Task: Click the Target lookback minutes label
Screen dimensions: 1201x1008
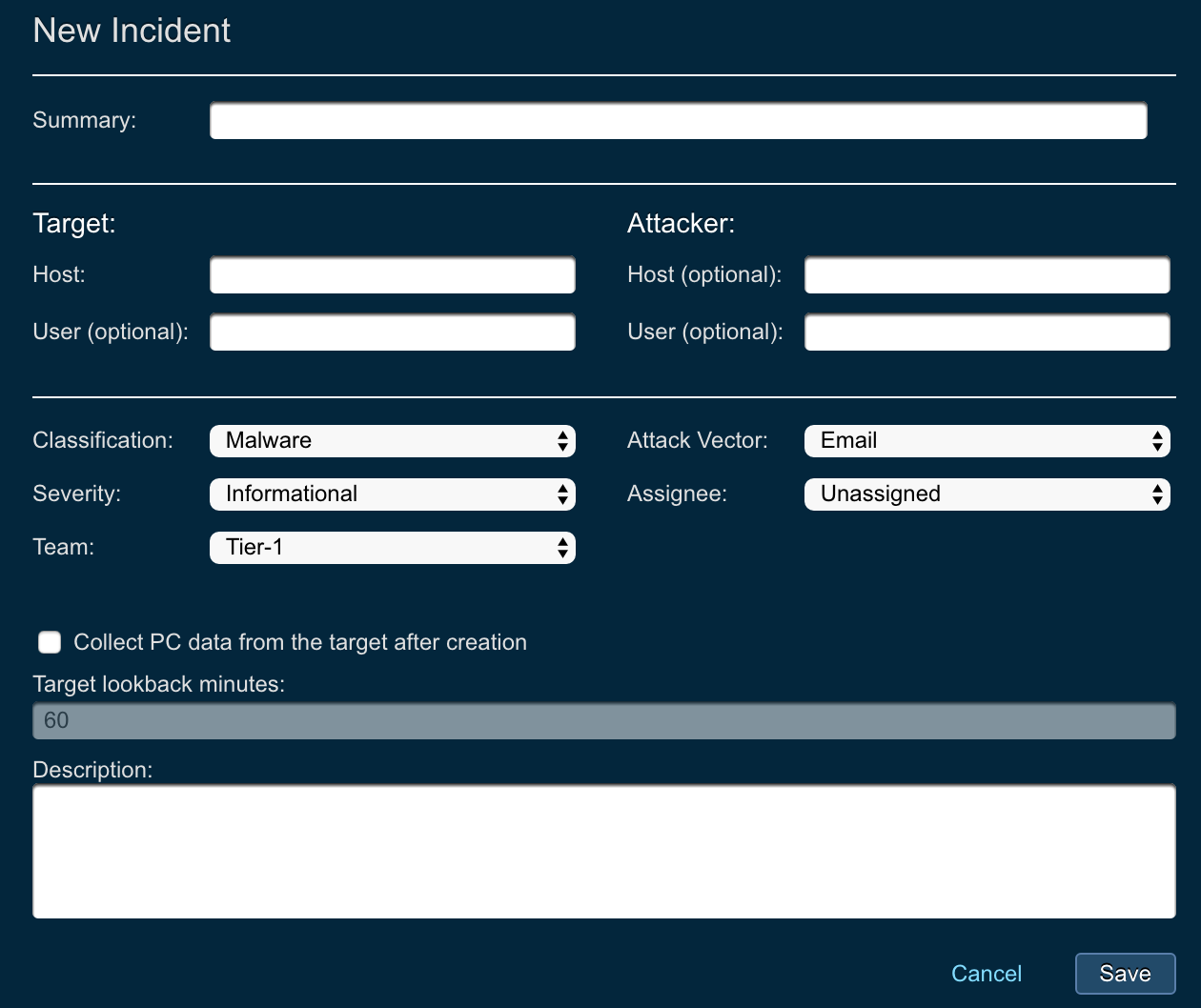Action: (158, 684)
